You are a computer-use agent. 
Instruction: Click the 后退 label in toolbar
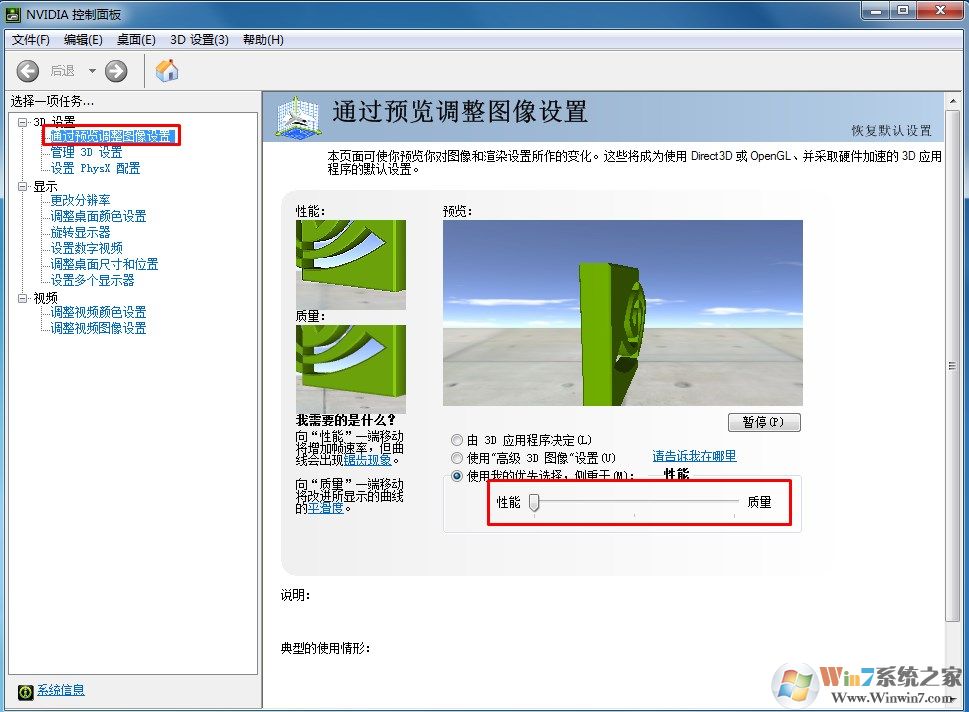pos(62,71)
